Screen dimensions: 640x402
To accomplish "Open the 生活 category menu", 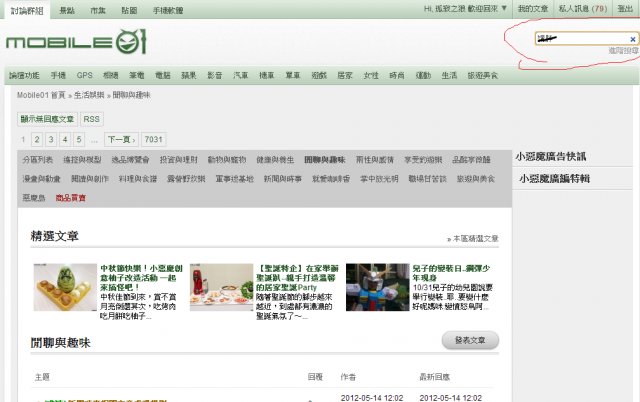I will pos(449,76).
